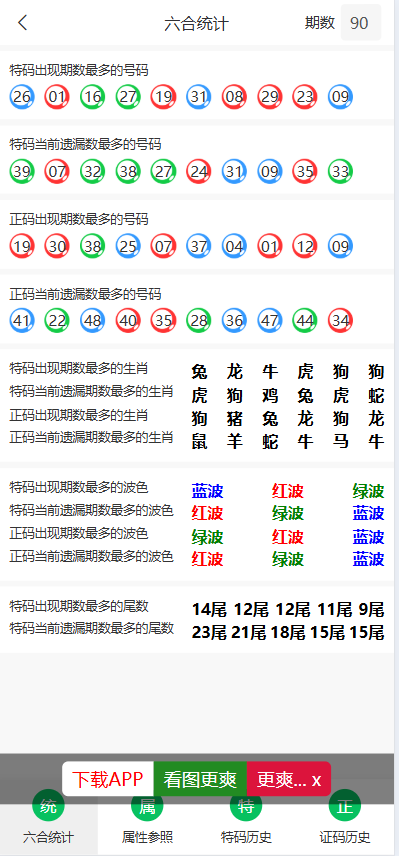Viewport: 399px width, 856px height.
Task: Select green ball 22
Action: 57,321
